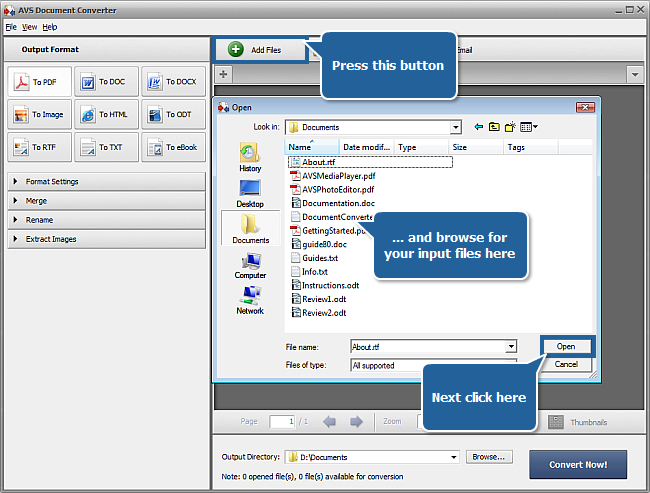Choose the To RTF output format
Image resolution: width=650 pixels, height=493 pixels.
39,147
